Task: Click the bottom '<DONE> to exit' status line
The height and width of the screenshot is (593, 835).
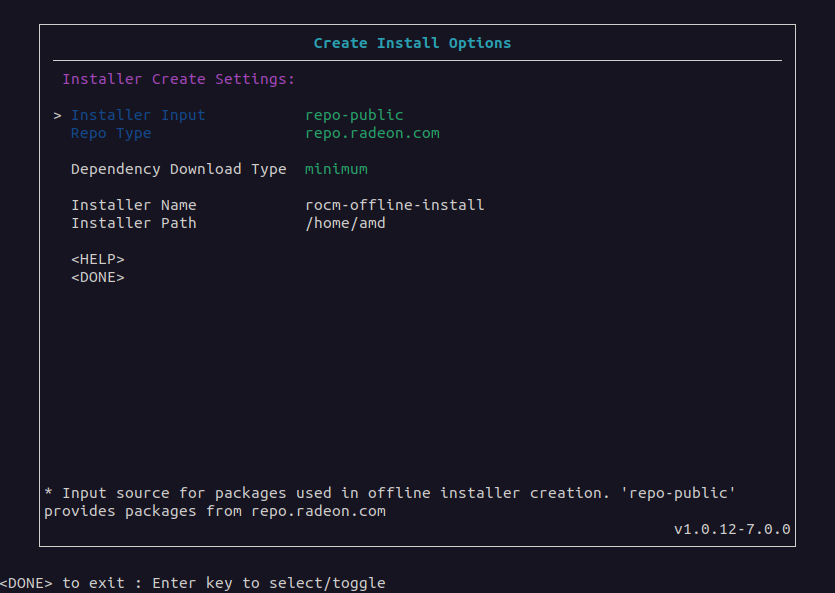Action: pos(192,583)
